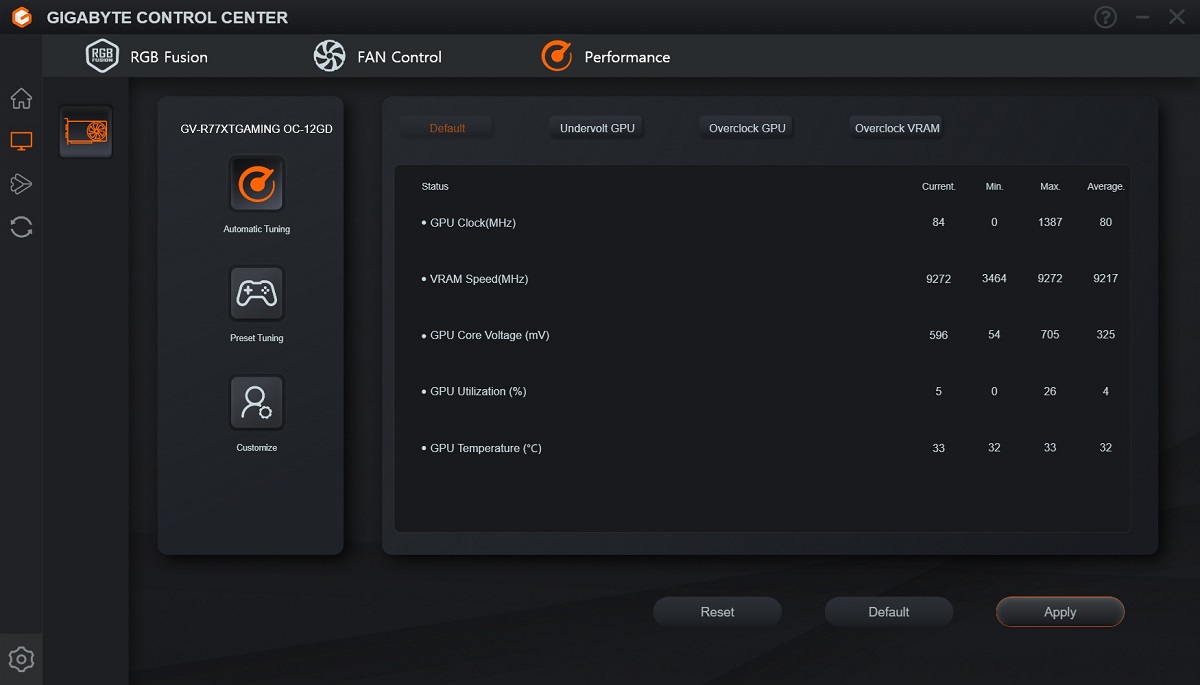Click the Customize label
Screen dimensions: 1200x685
(257, 448)
